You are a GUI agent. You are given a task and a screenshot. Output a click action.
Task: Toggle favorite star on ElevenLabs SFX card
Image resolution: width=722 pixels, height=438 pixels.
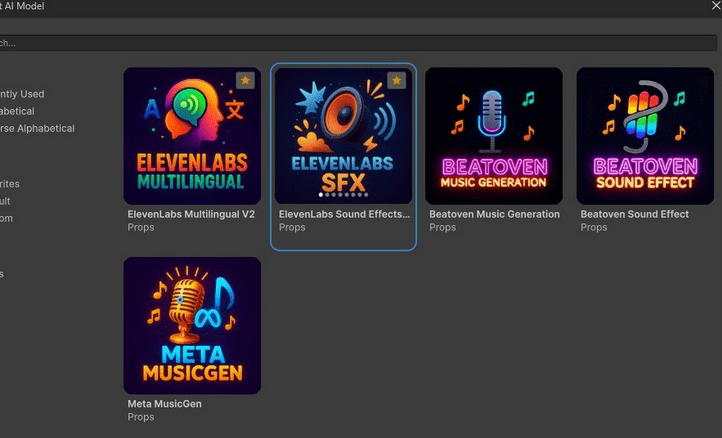(x=396, y=81)
